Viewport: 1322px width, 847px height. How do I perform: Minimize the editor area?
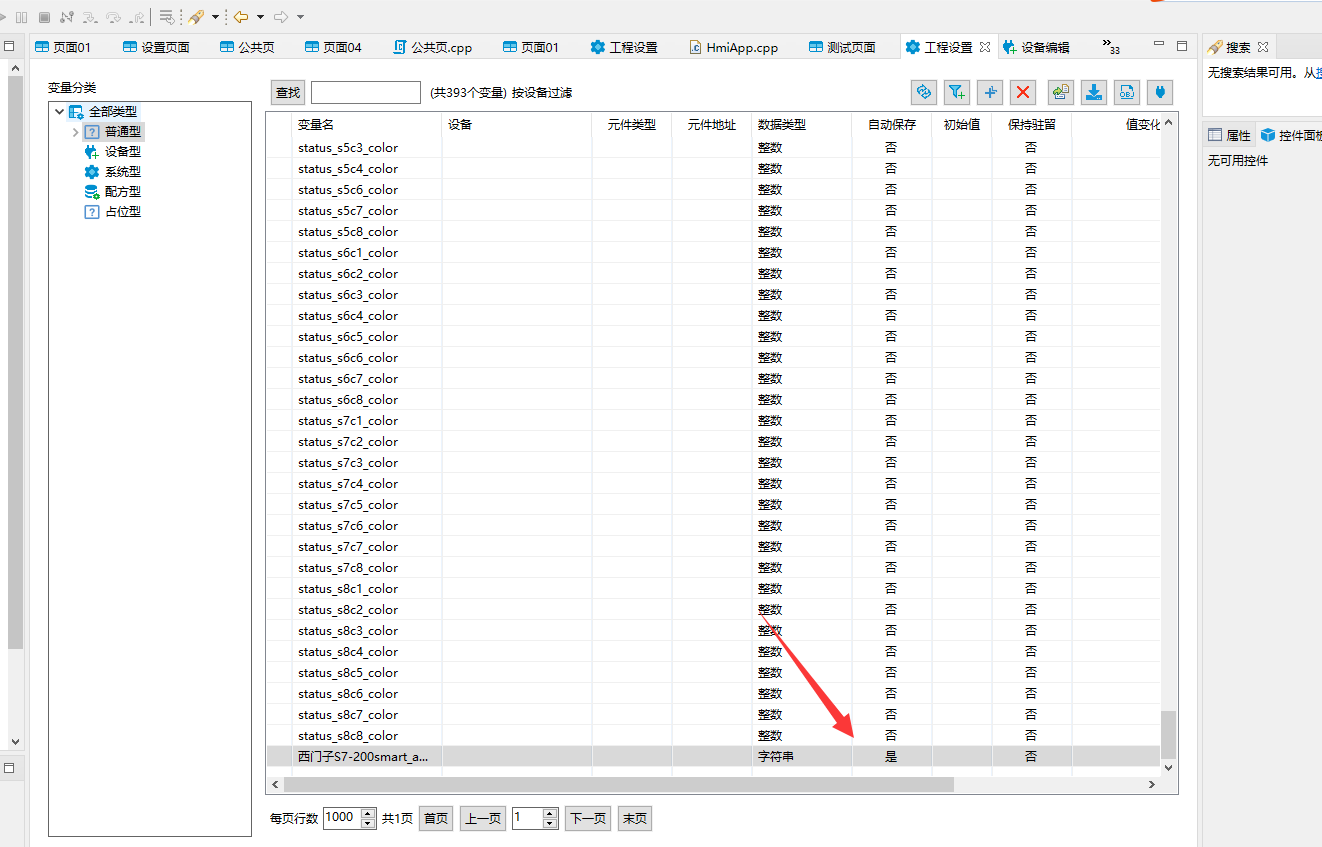(x=1159, y=45)
